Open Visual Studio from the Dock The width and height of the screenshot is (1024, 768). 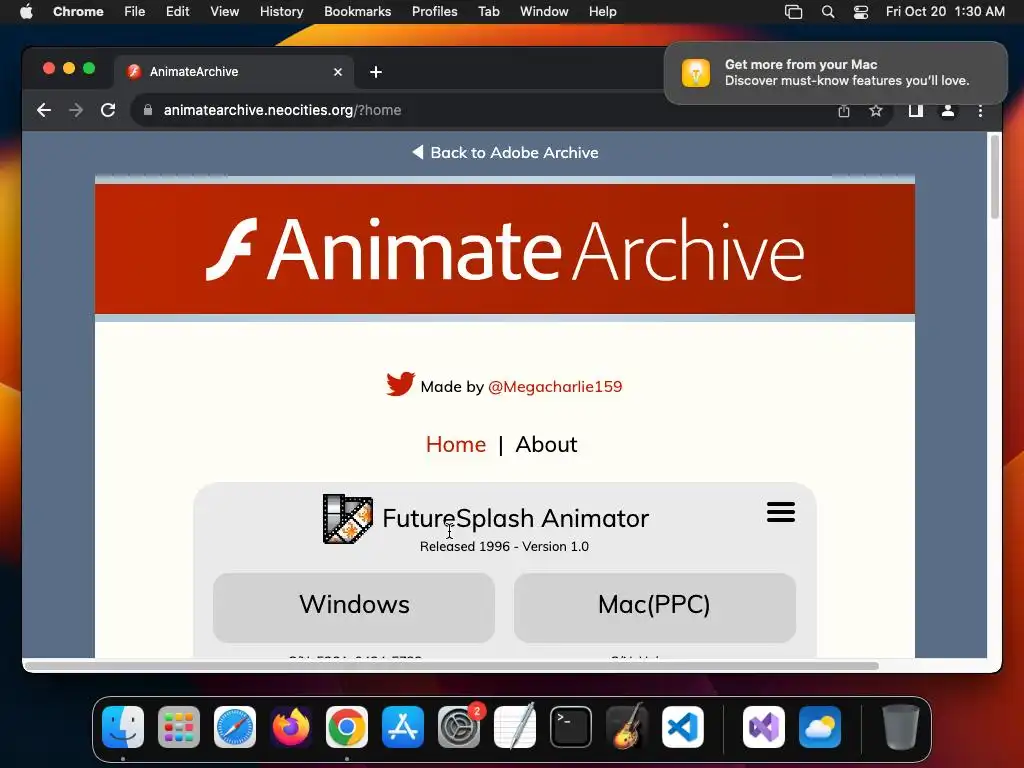click(764, 727)
